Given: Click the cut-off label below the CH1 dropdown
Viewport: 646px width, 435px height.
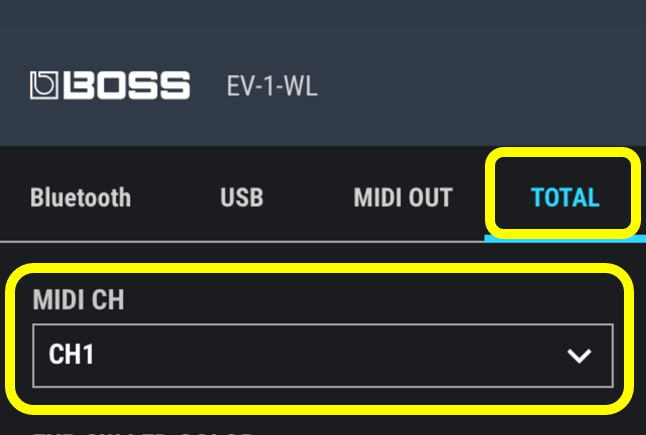Looking at the screenshot, I should (x=140, y=431).
